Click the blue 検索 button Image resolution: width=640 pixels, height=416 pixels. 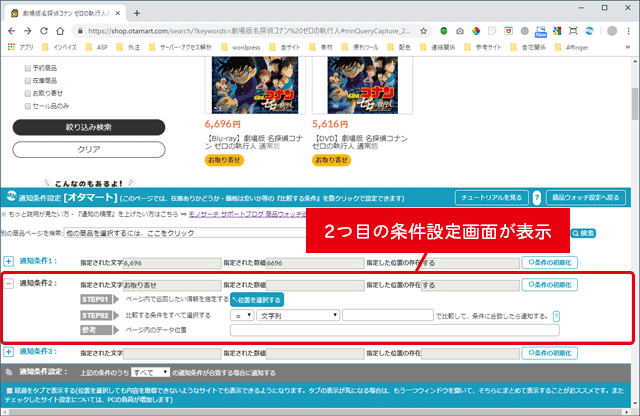pos(583,233)
